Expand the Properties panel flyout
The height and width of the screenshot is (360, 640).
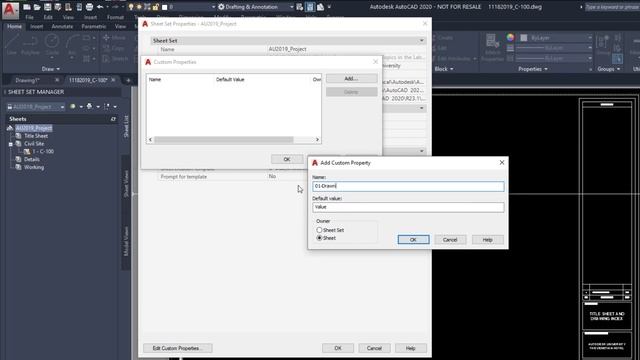coord(533,69)
